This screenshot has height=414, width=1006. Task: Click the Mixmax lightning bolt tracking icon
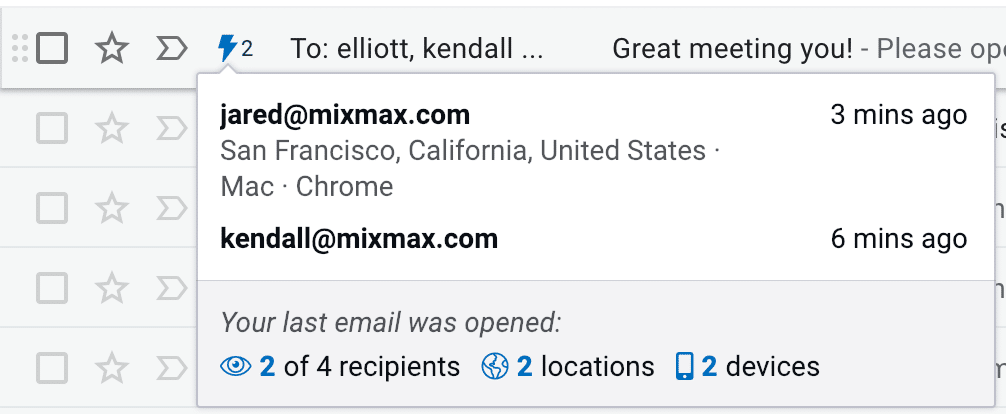coord(228,47)
